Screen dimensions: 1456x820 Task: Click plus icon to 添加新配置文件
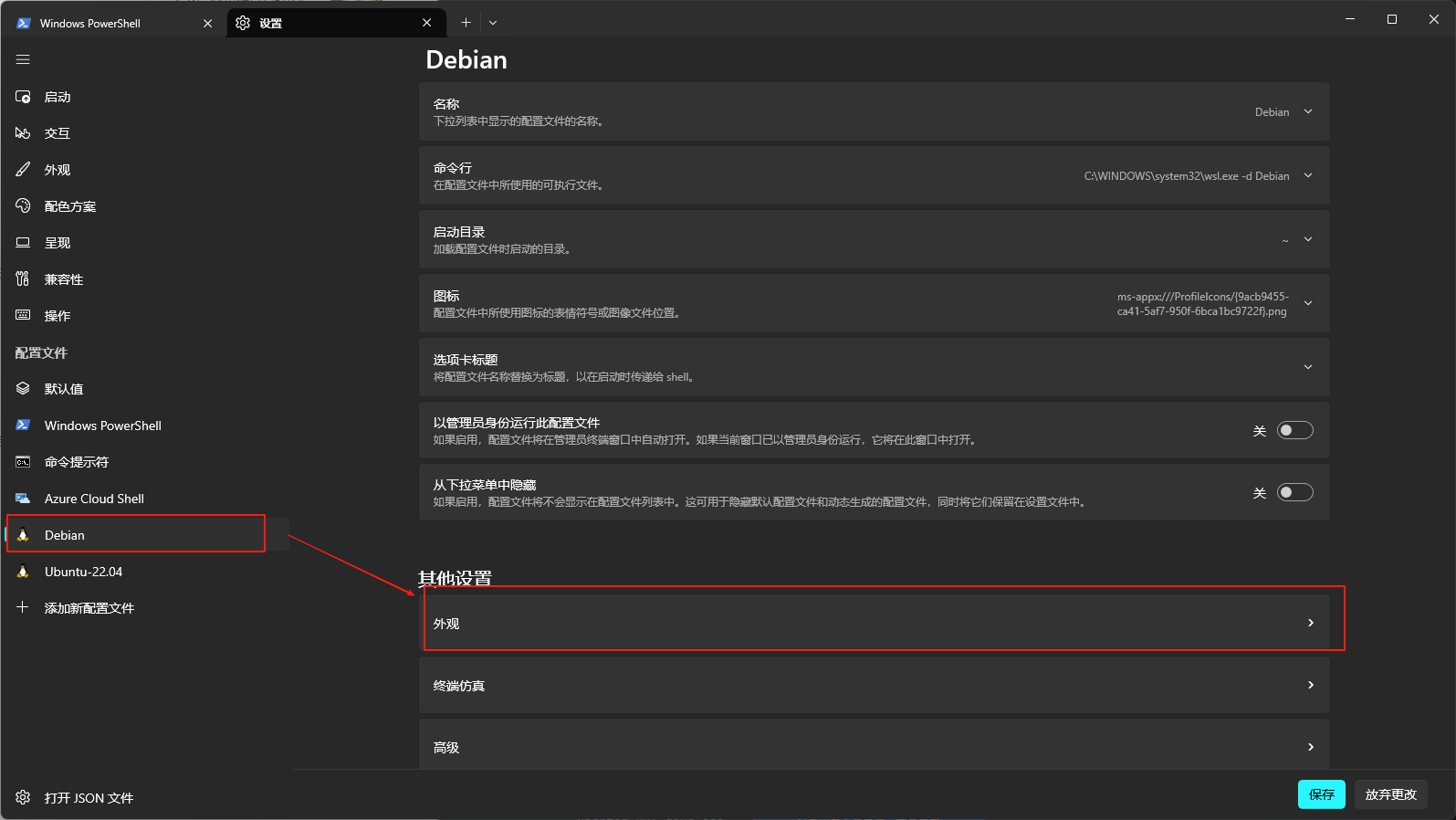click(x=23, y=607)
